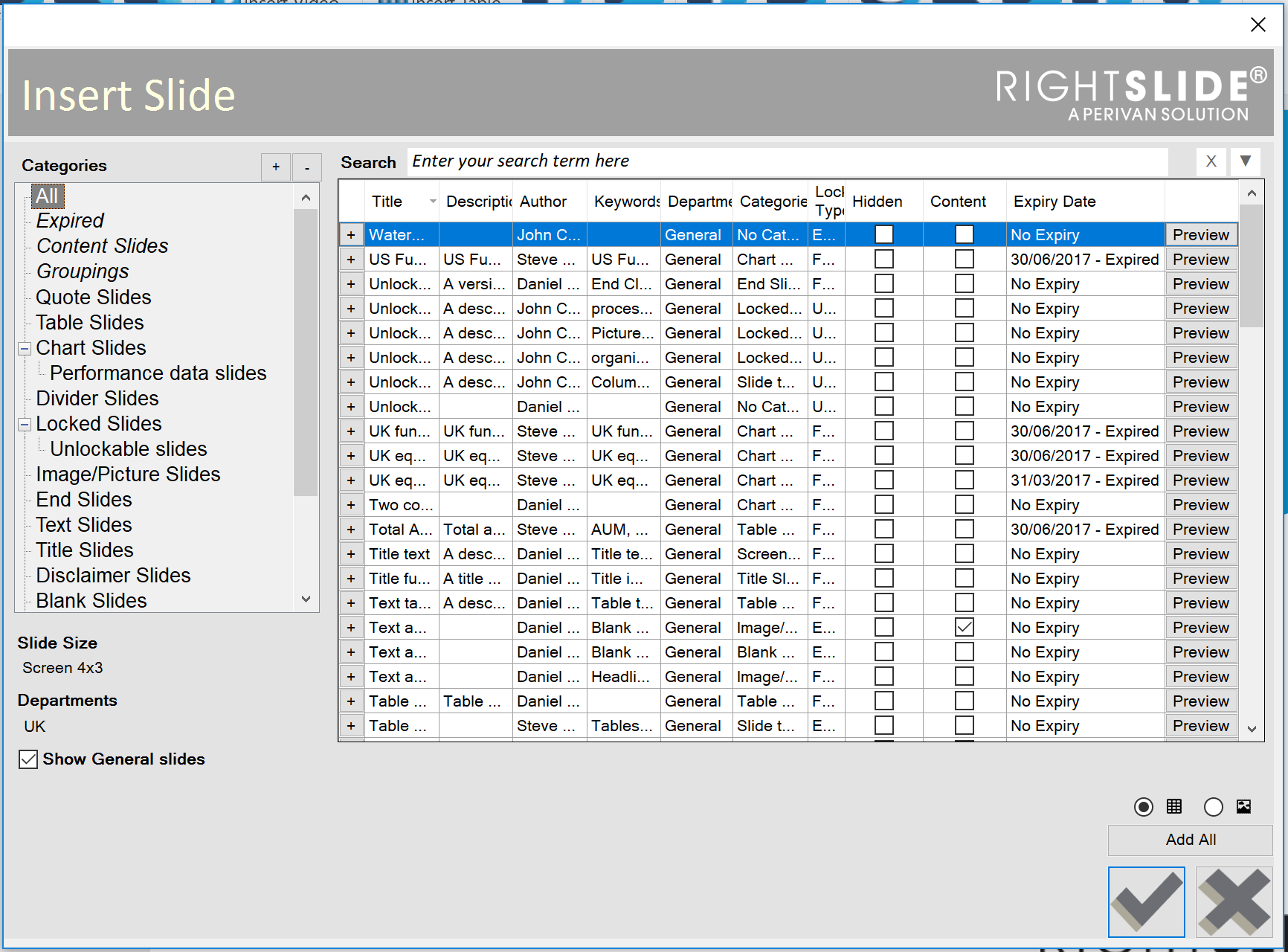Select Performance data slides subcategory

tap(158, 373)
